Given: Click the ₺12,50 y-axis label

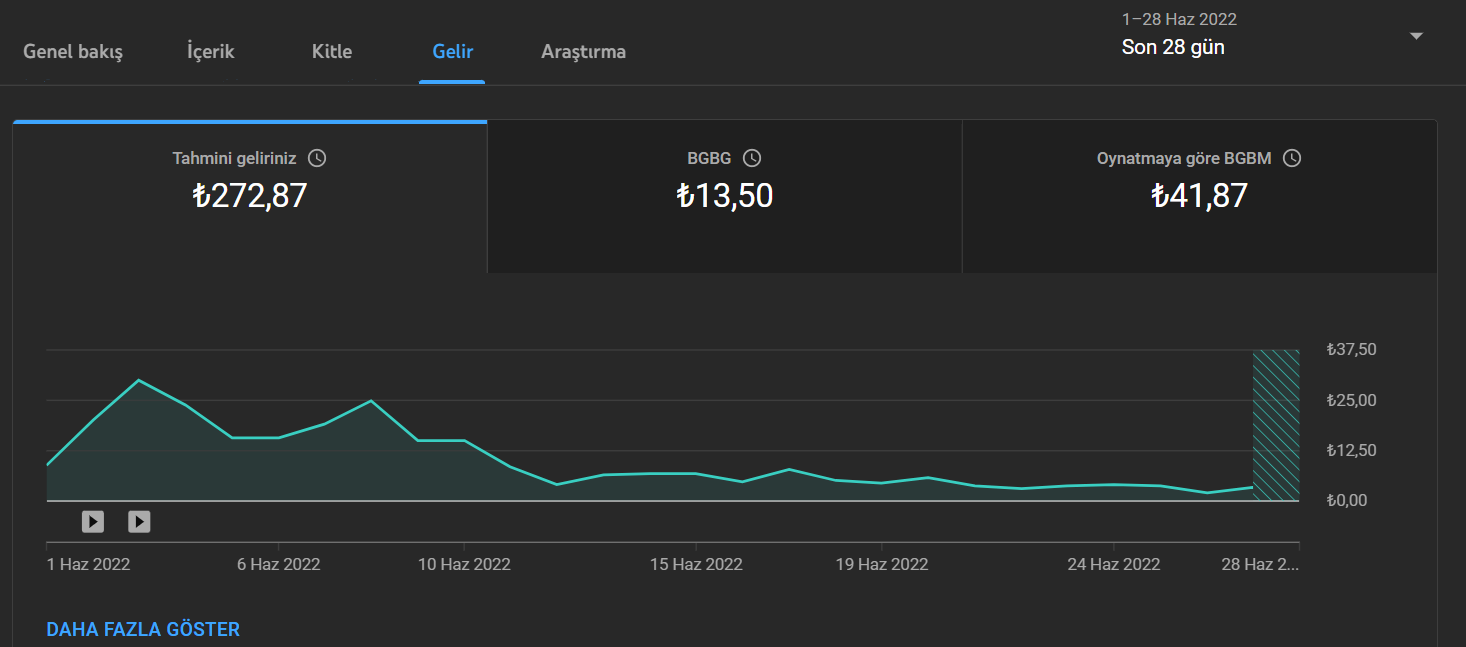Looking at the screenshot, I should 1352,450.
